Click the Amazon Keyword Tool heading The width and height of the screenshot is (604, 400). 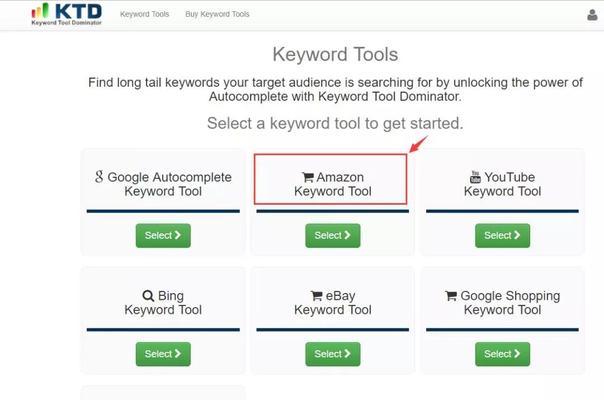click(333, 184)
